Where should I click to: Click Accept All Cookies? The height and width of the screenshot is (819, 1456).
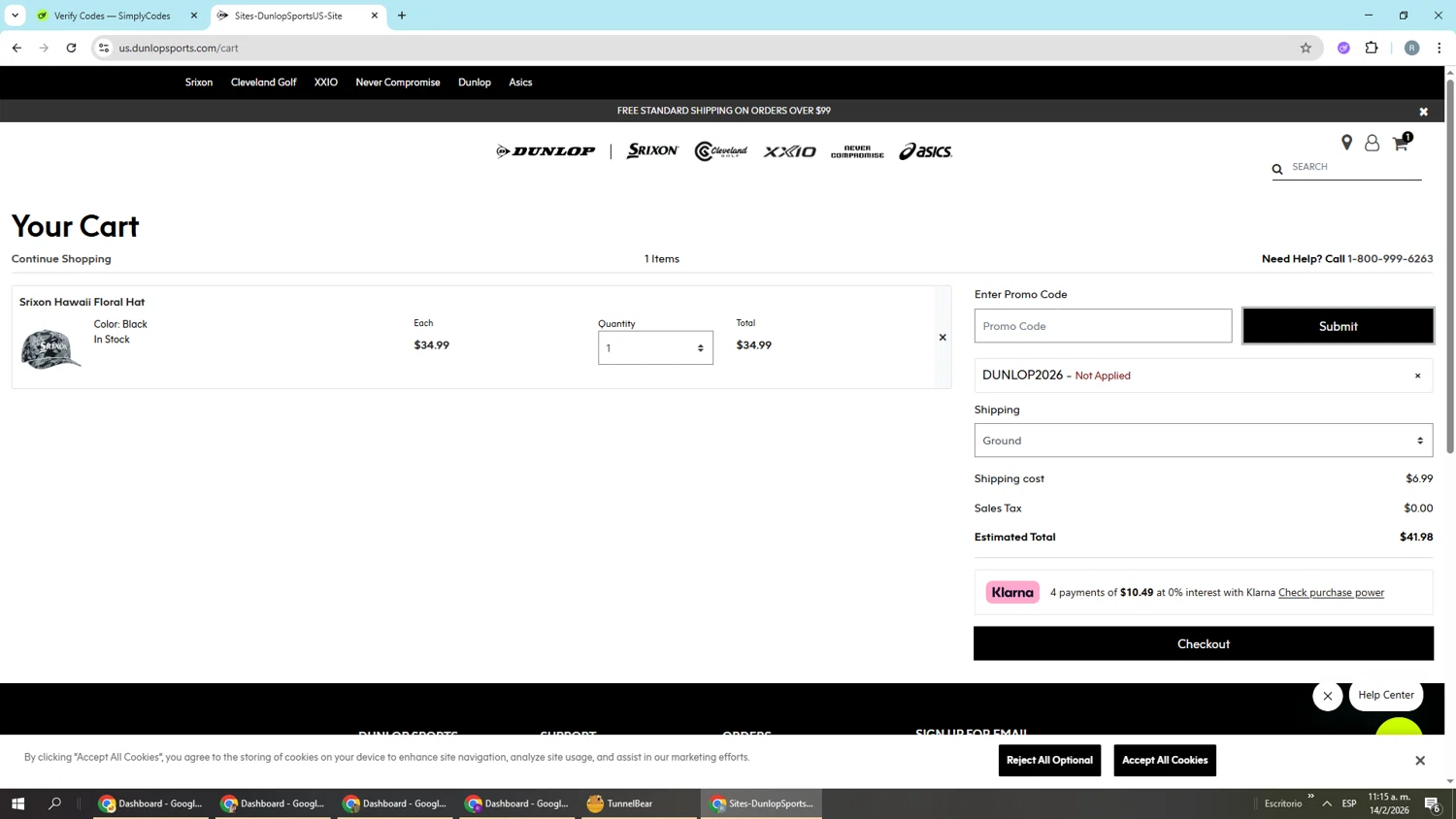click(x=1165, y=760)
